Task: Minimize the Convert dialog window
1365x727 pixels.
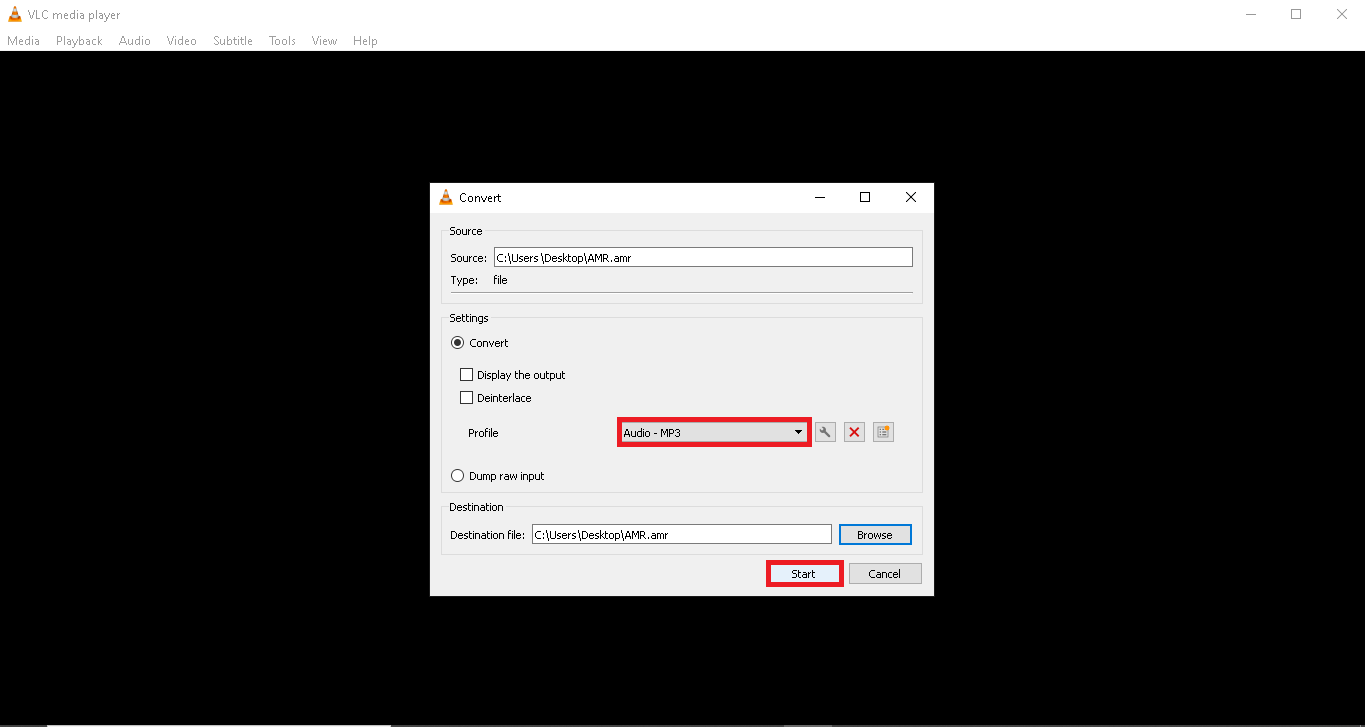Action: point(819,198)
